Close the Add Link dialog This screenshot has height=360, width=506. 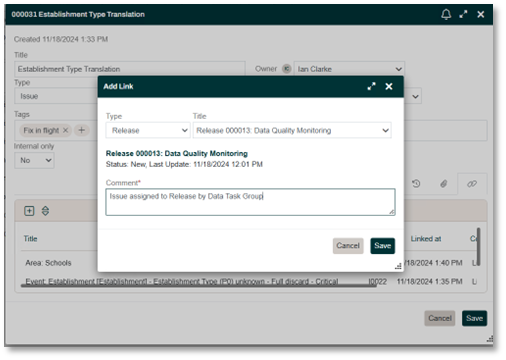pos(389,86)
